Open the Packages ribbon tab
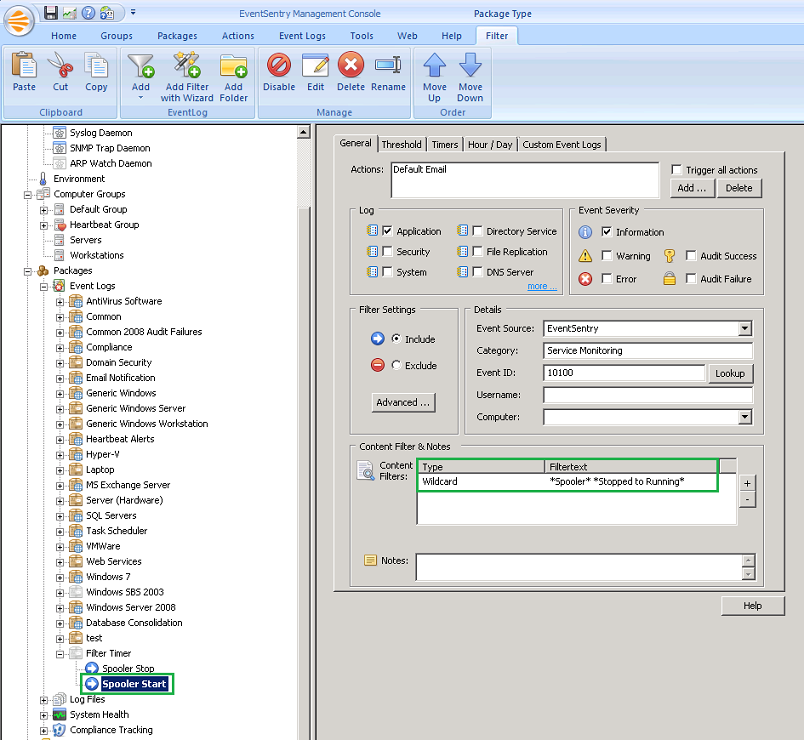 tap(177, 36)
